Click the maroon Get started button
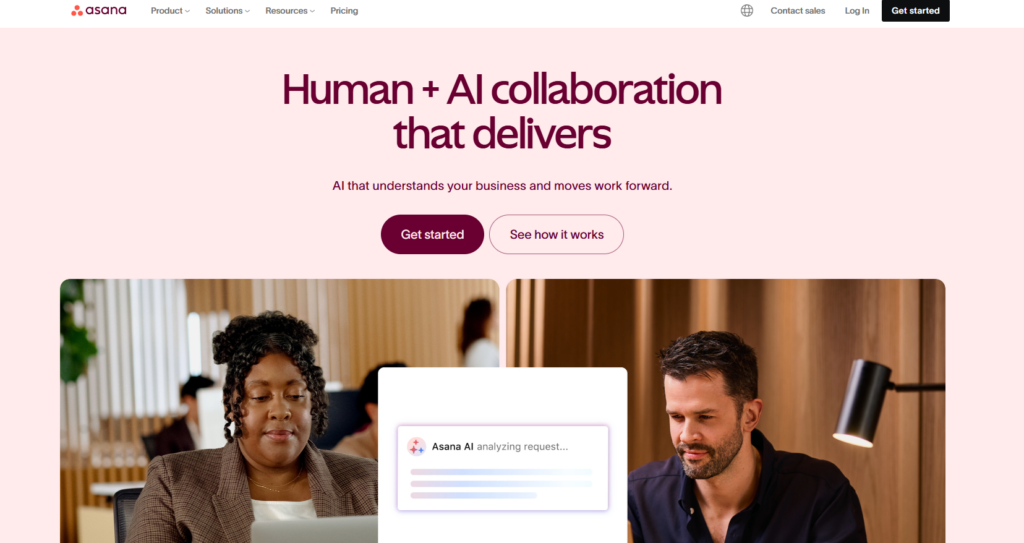The image size is (1024, 543). pos(432,234)
